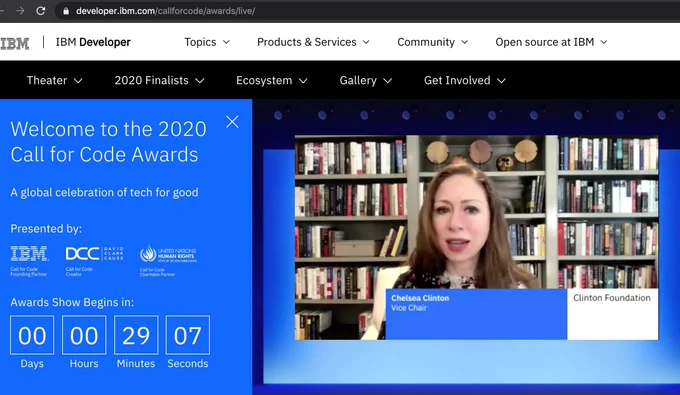Viewport: 680px width, 395px height.
Task: Open the IBM logo home link
Action: 15,43
